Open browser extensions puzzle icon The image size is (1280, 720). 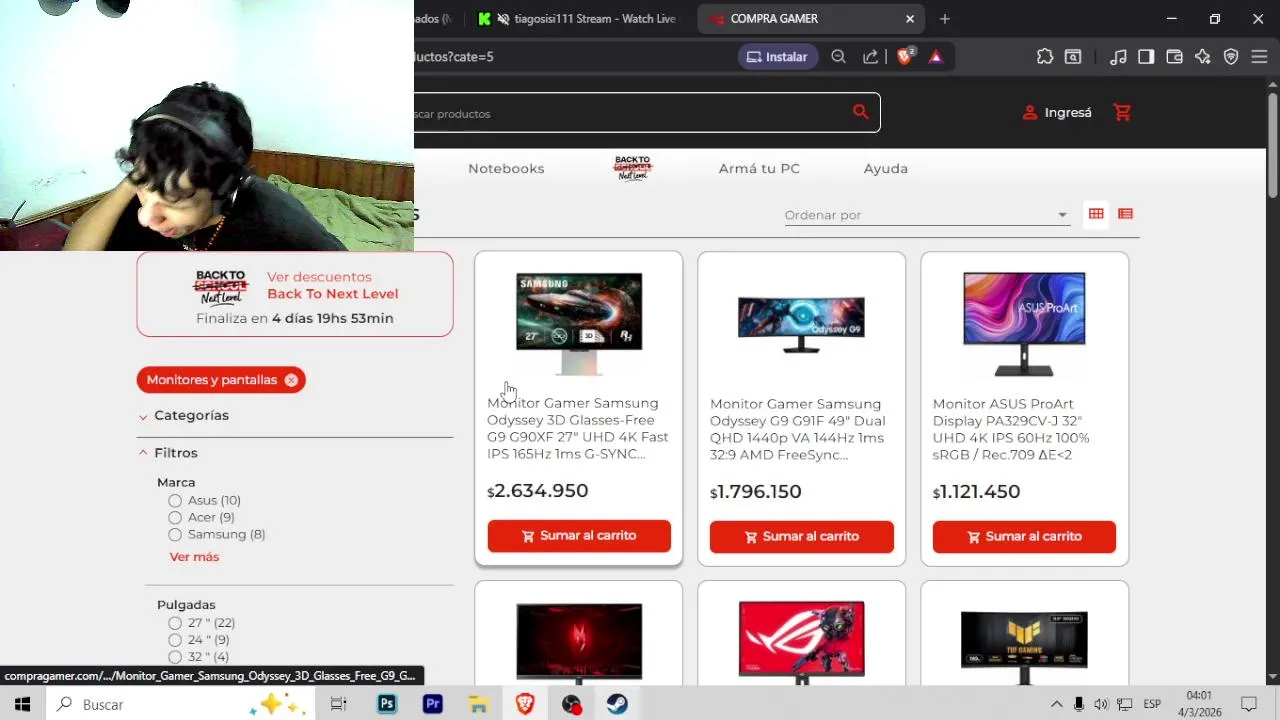[1044, 57]
